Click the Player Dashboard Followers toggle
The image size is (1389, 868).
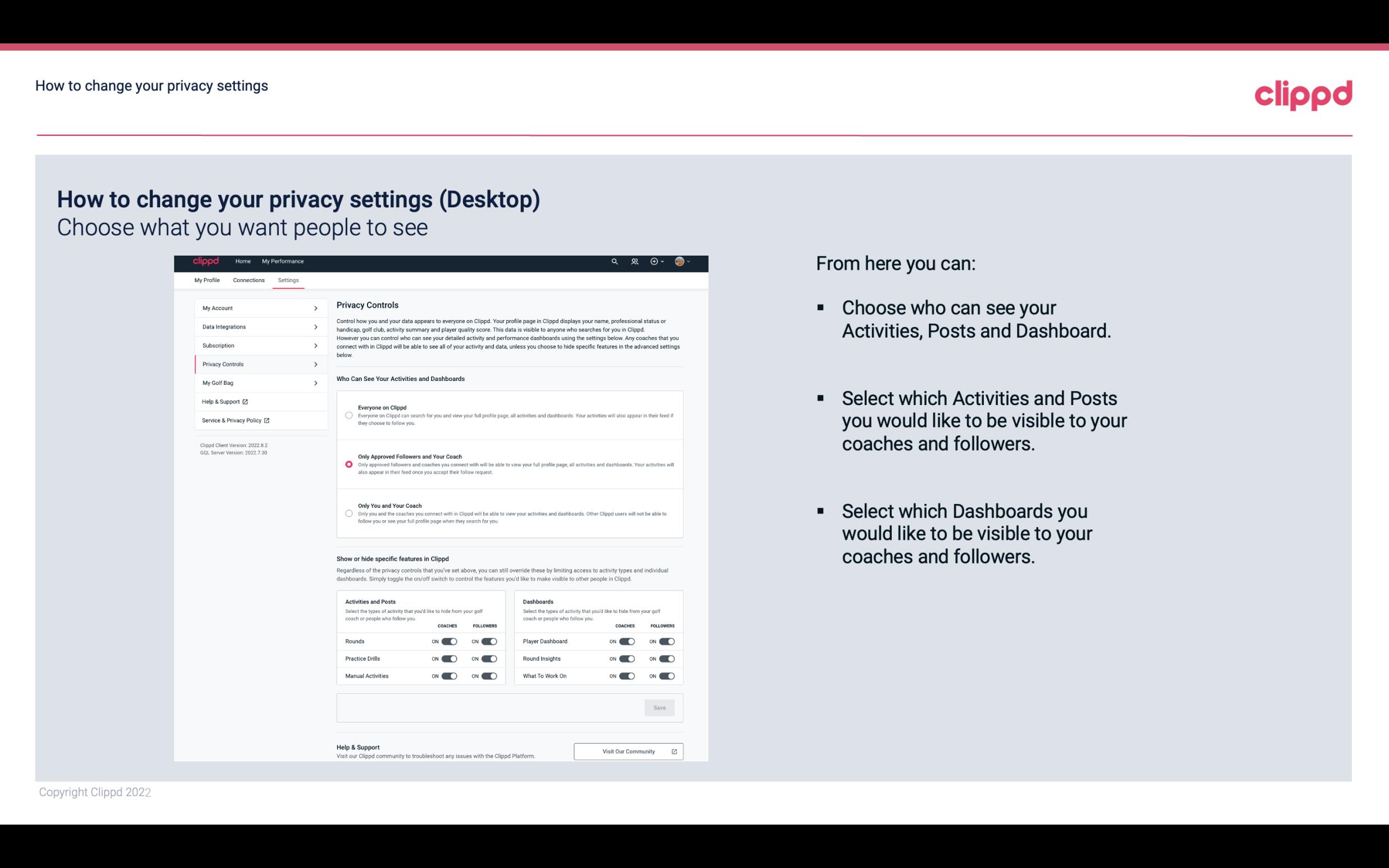[x=667, y=641]
